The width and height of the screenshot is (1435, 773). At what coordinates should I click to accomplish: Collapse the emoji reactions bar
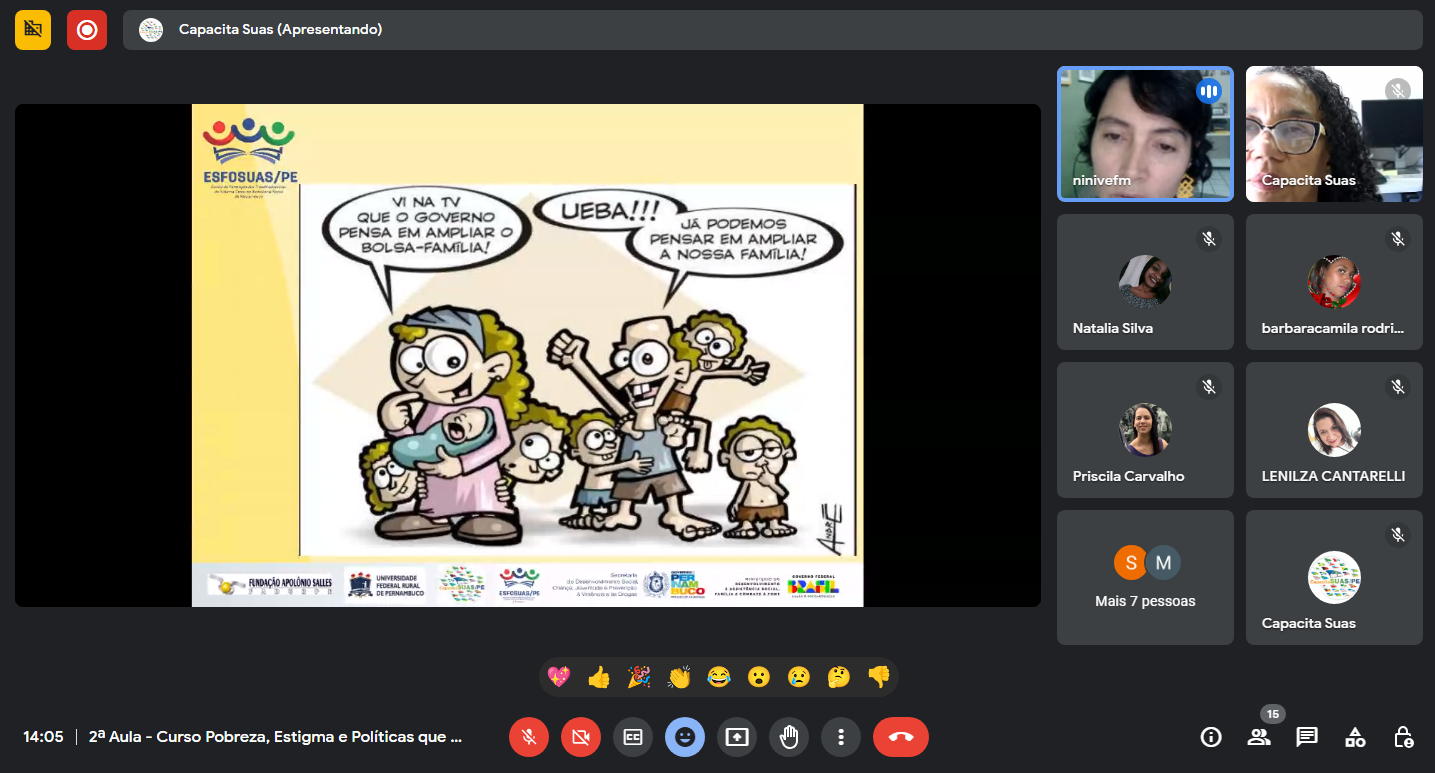pos(685,738)
